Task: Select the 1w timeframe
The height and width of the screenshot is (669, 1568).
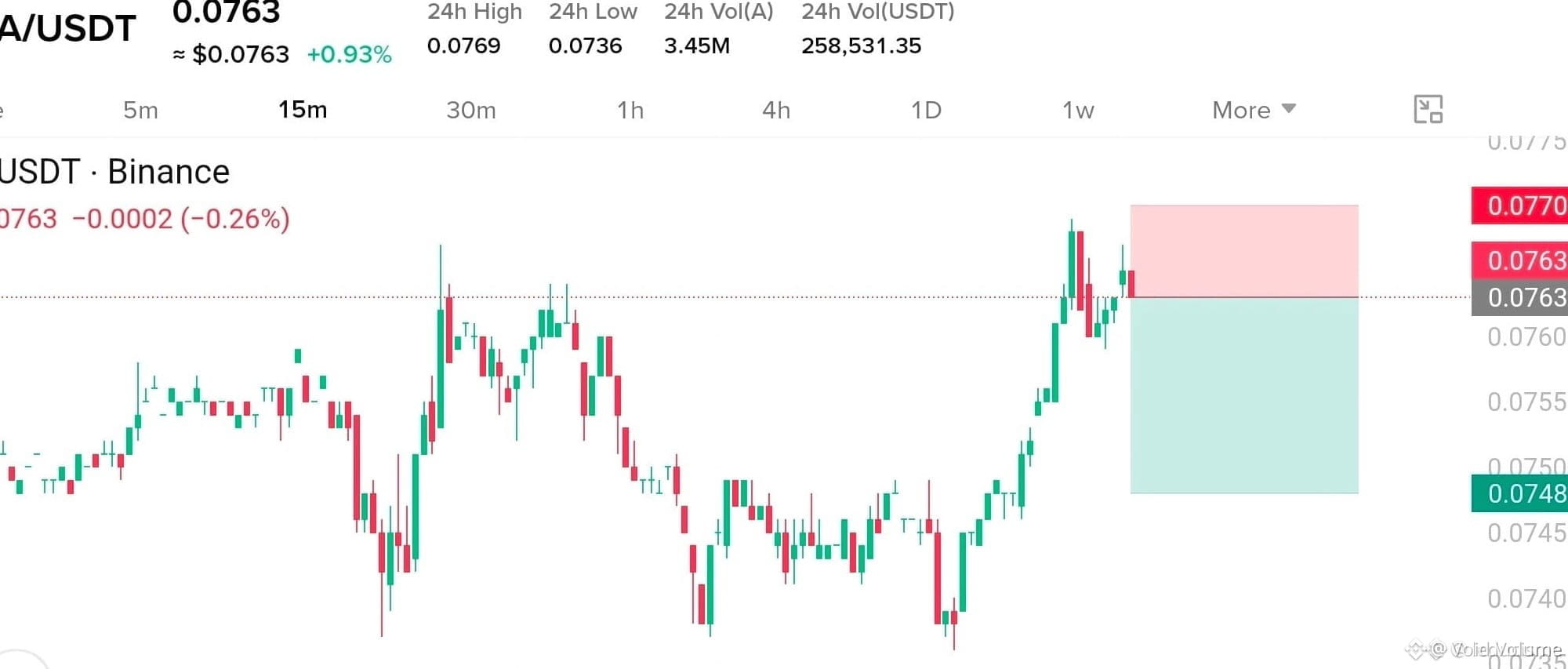Action: pos(1078,110)
